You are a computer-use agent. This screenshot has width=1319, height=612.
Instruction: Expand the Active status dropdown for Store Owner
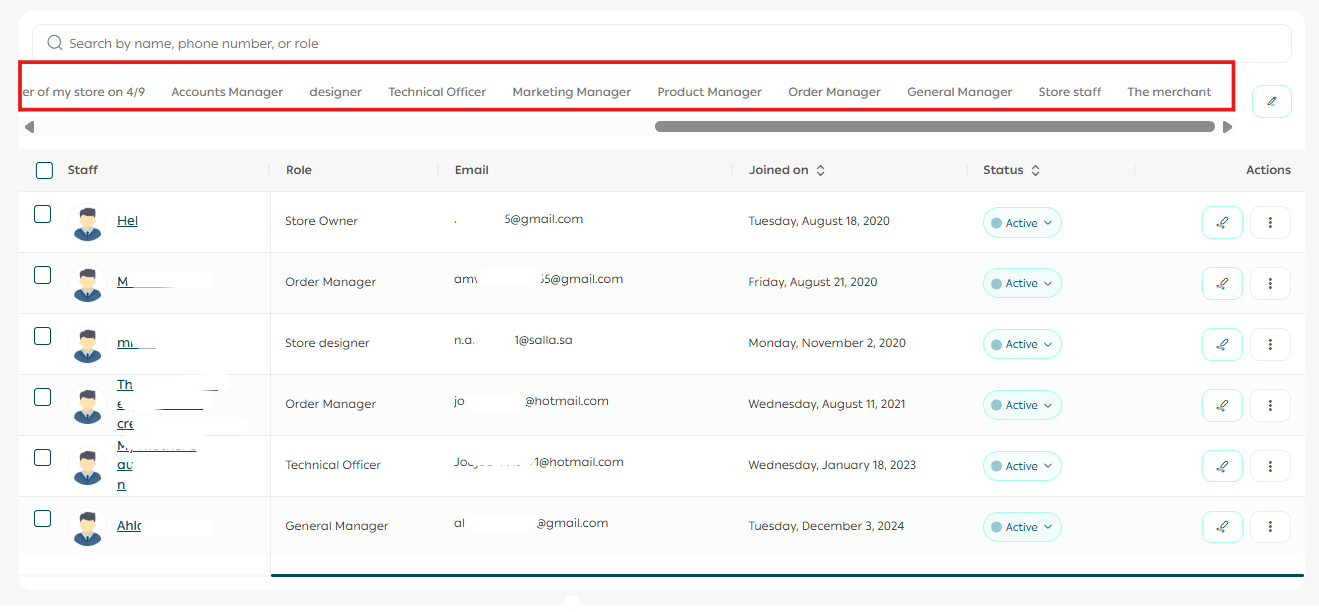pyautogui.click(x=1021, y=223)
